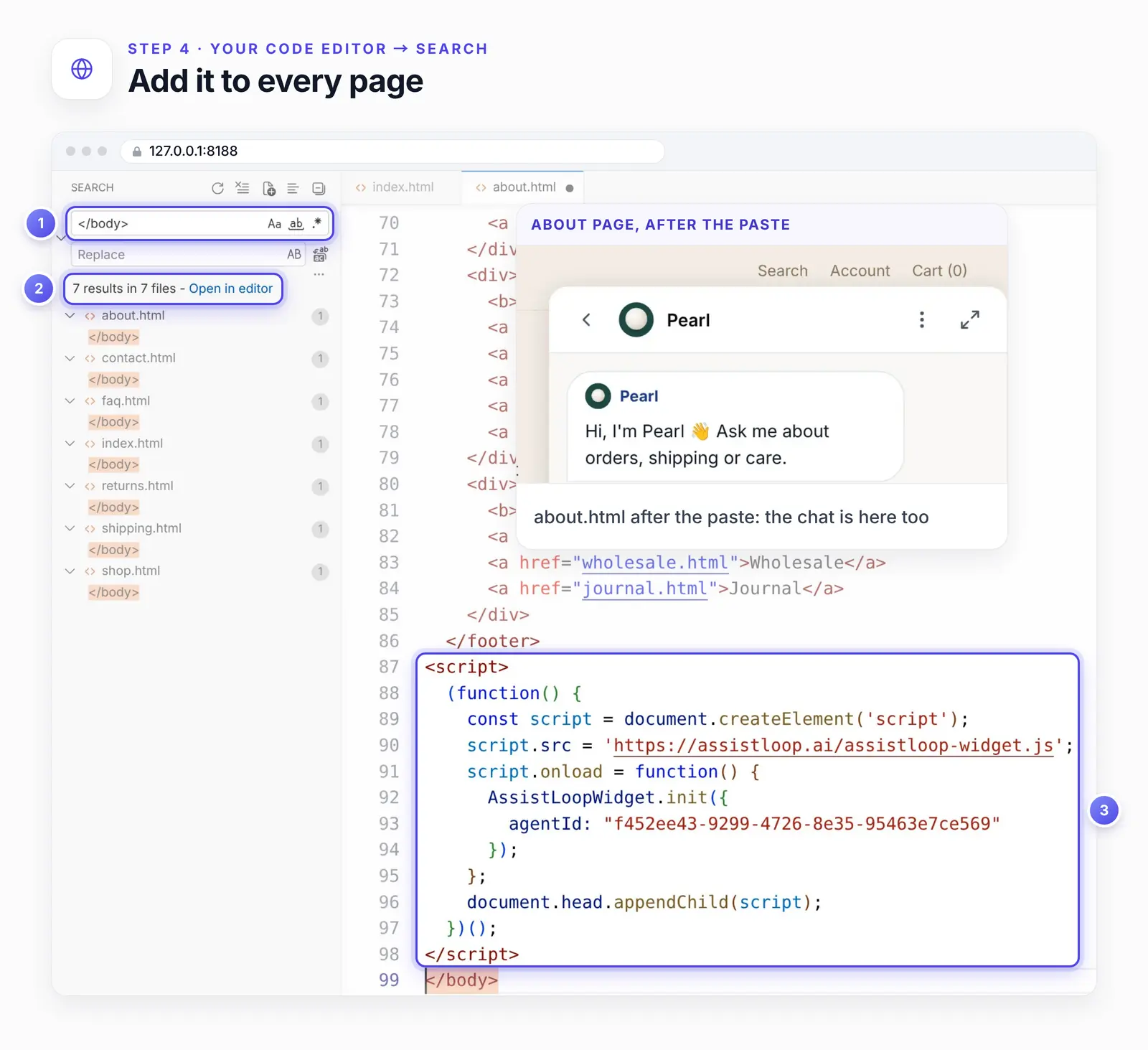Collapse index.html search result group

coord(70,444)
